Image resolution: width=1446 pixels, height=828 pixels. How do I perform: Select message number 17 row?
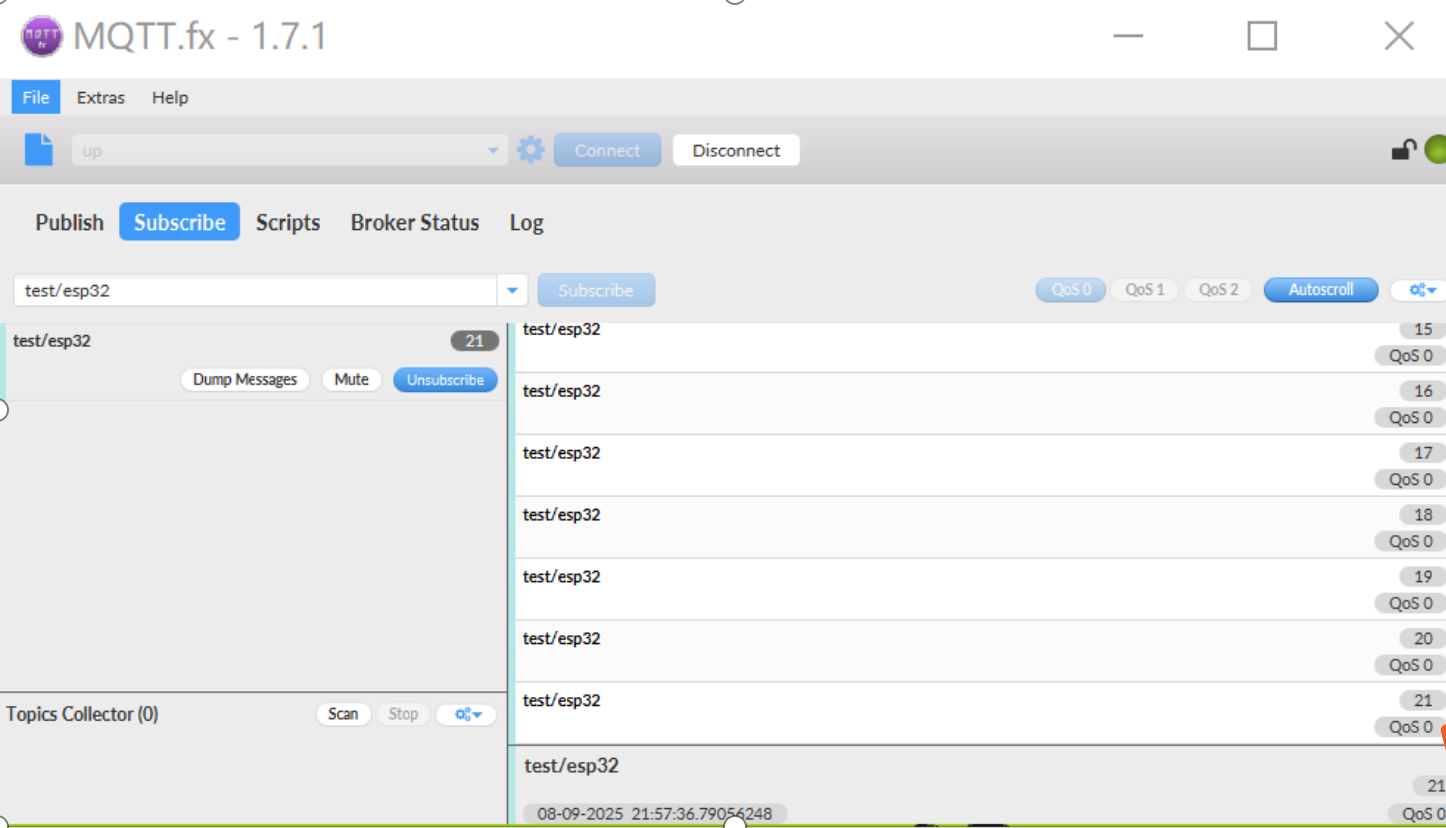click(980, 466)
